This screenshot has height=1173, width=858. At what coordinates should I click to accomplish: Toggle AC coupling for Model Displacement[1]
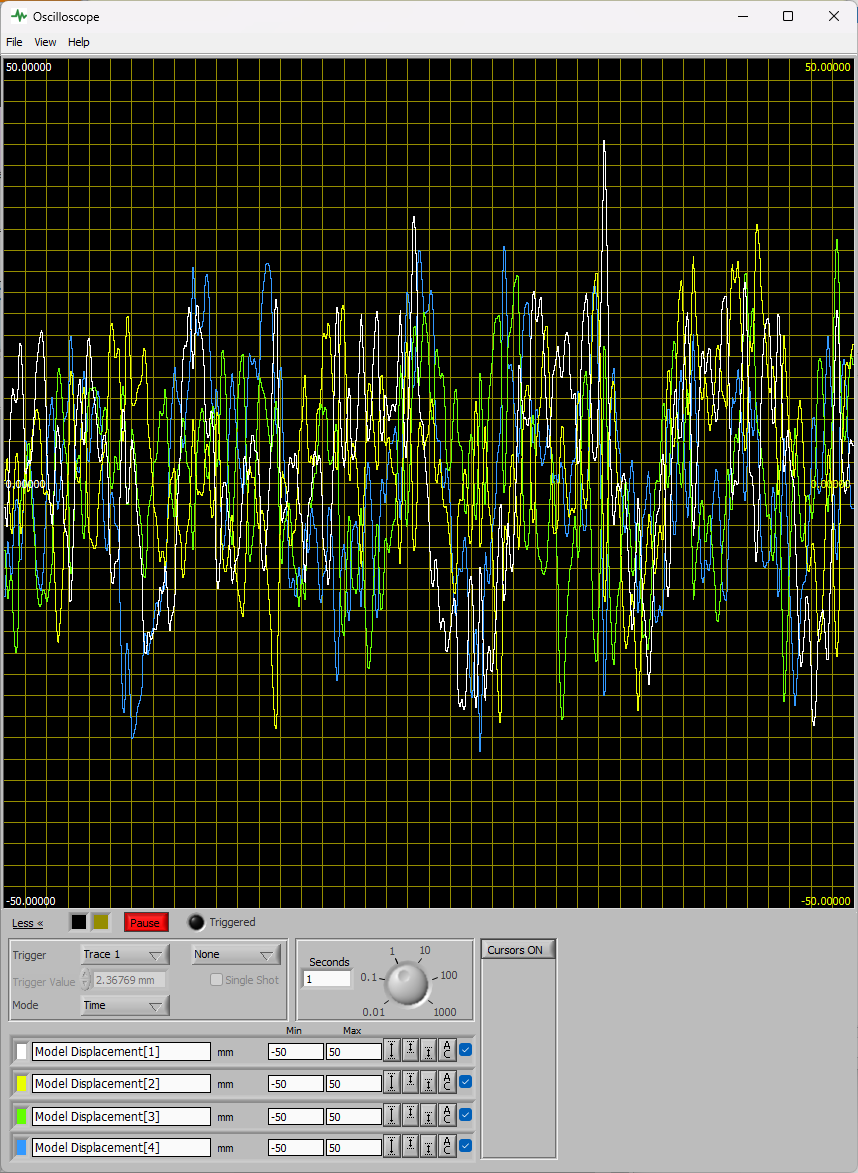447,1050
